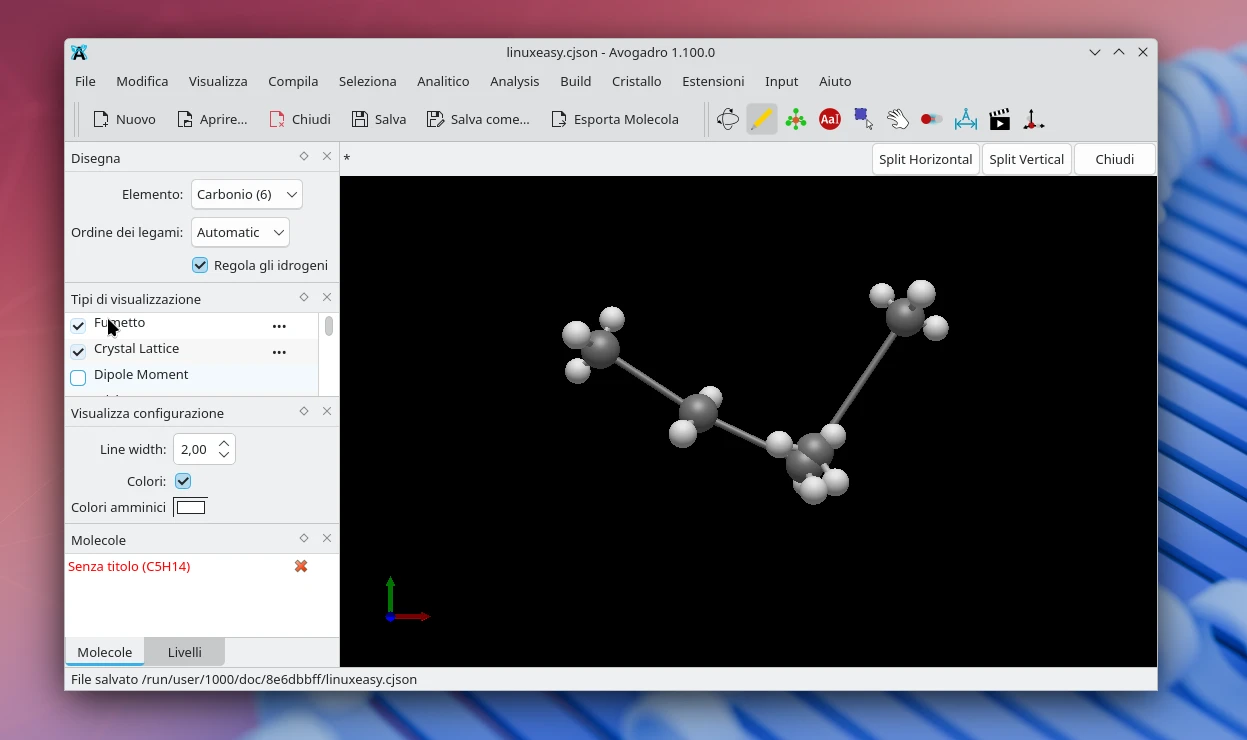Image resolution: width=1247 pixels, height=740 pixels.
Task: Select the measure tool
Action: [x=965, y=119]
